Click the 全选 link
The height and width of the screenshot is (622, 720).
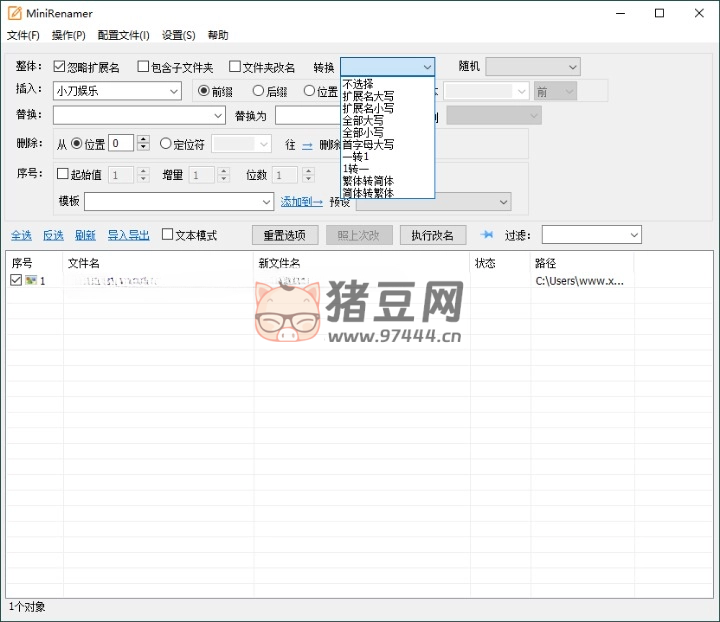(21, 235)
